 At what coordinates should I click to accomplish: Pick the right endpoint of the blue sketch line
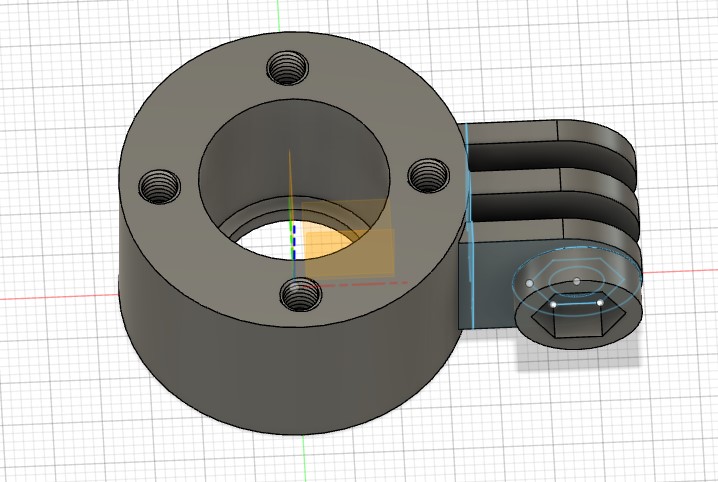click(x=600, y=303)
